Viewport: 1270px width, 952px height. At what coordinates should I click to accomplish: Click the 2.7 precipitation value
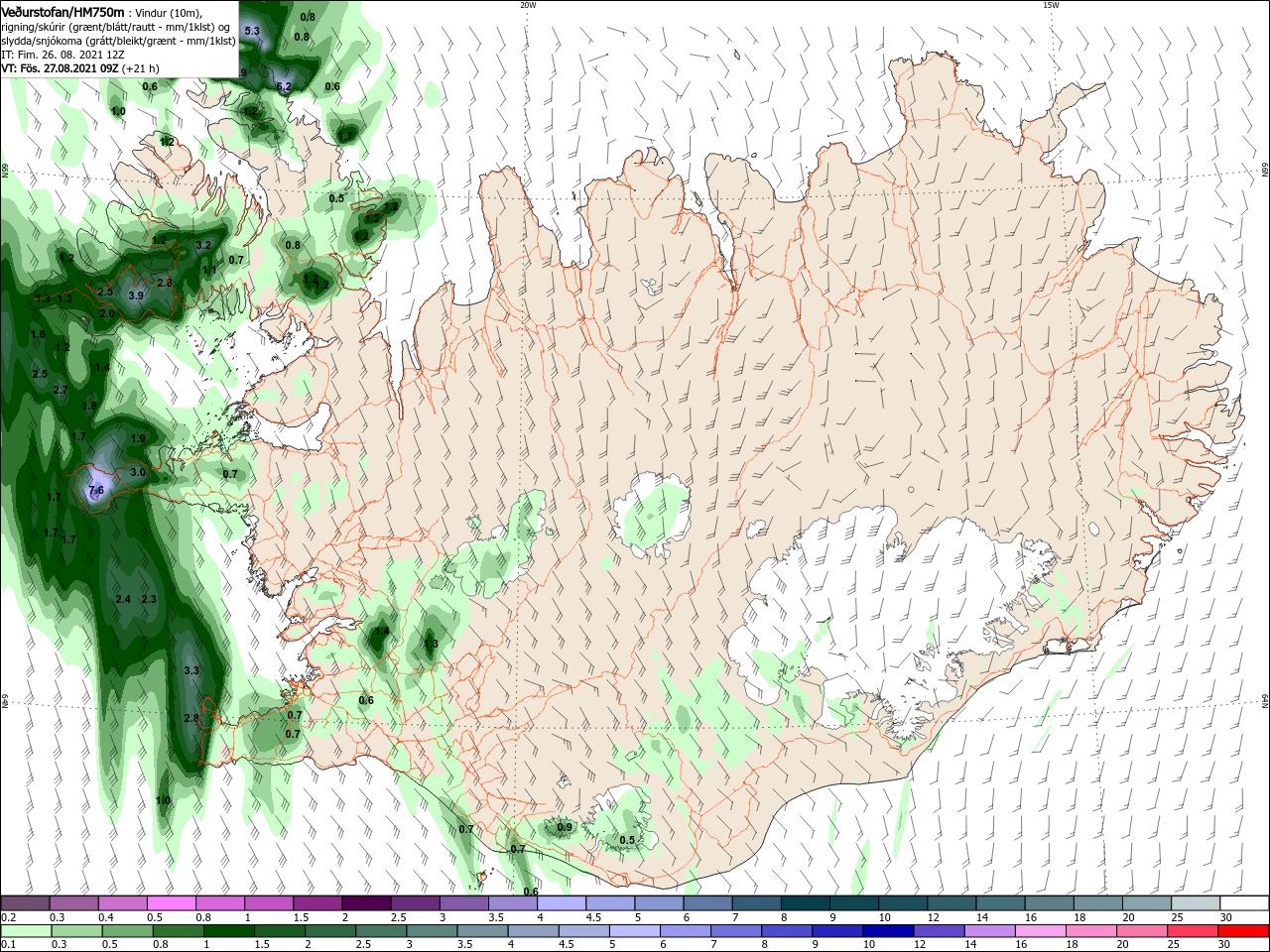(x=60, y=391)
